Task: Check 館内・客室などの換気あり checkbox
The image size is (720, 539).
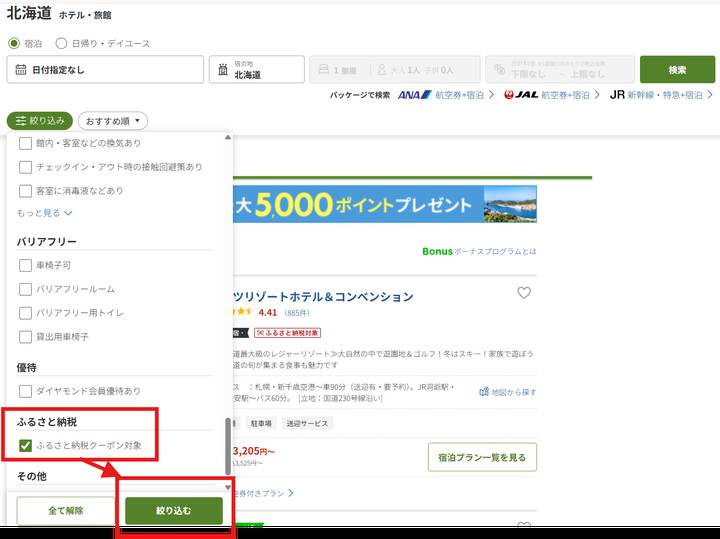Action: click(x=25, y=143)
